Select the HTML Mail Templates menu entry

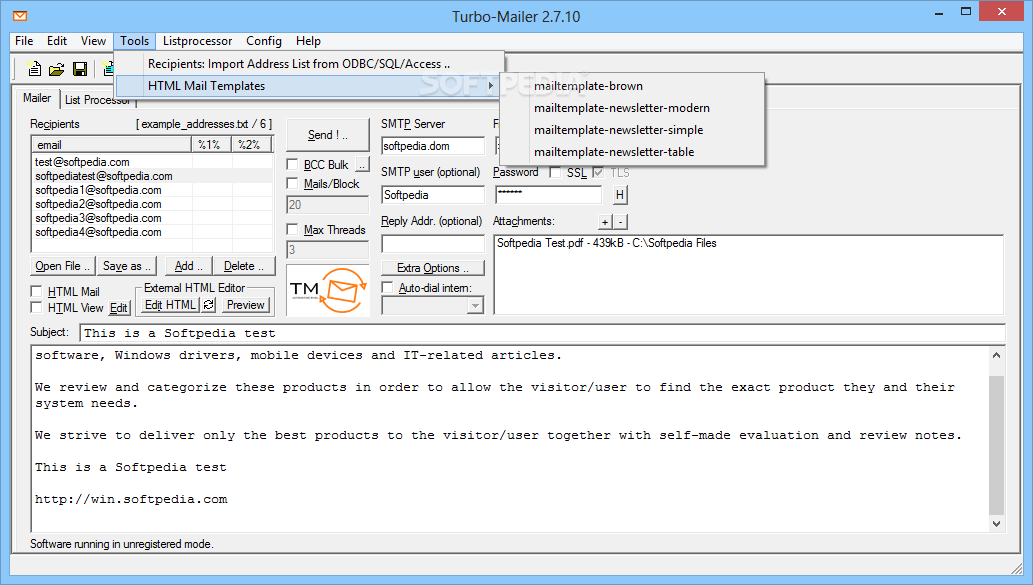point(310,86)
